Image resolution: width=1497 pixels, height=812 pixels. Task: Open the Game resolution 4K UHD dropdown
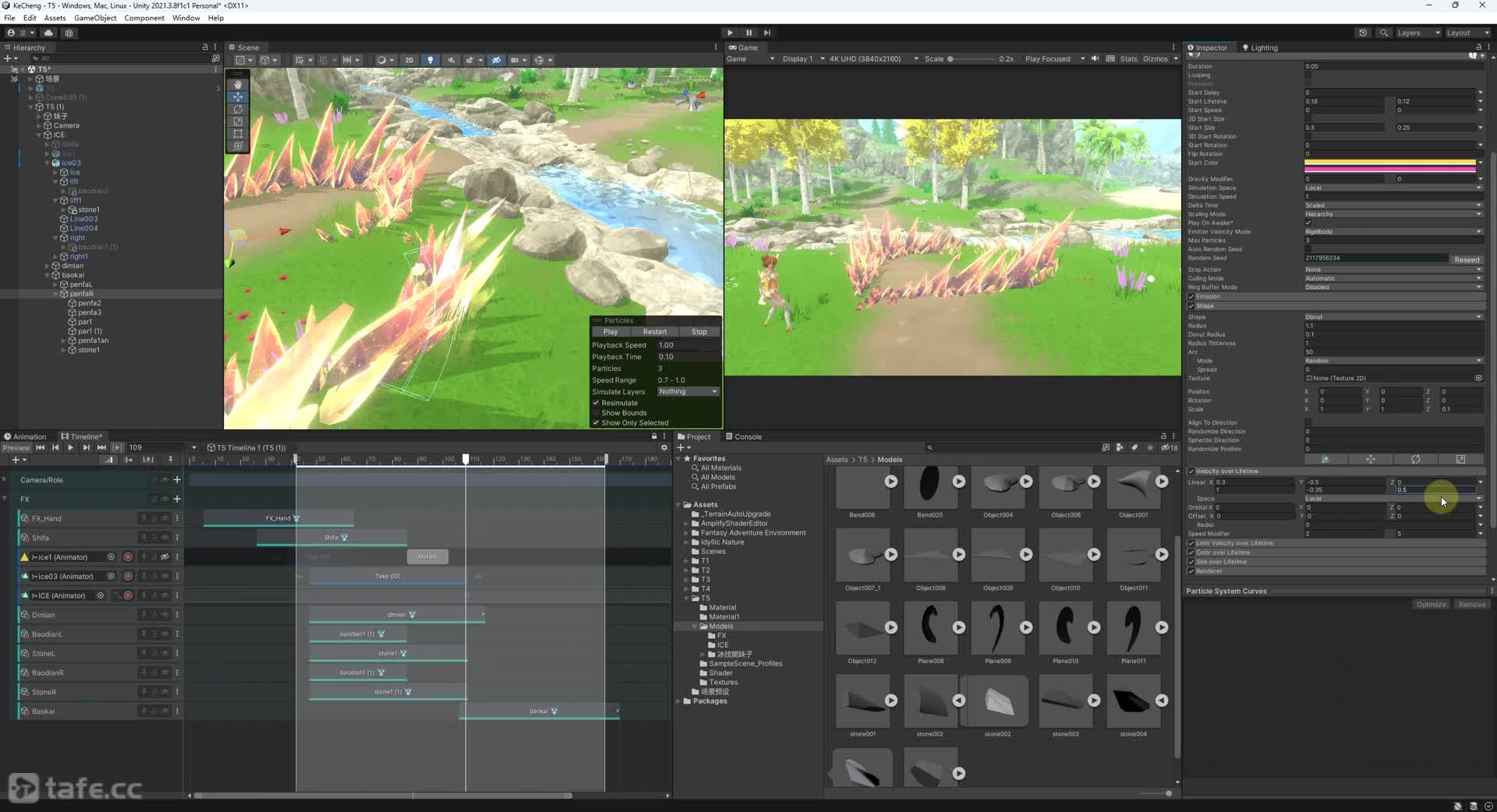point(874,59)
